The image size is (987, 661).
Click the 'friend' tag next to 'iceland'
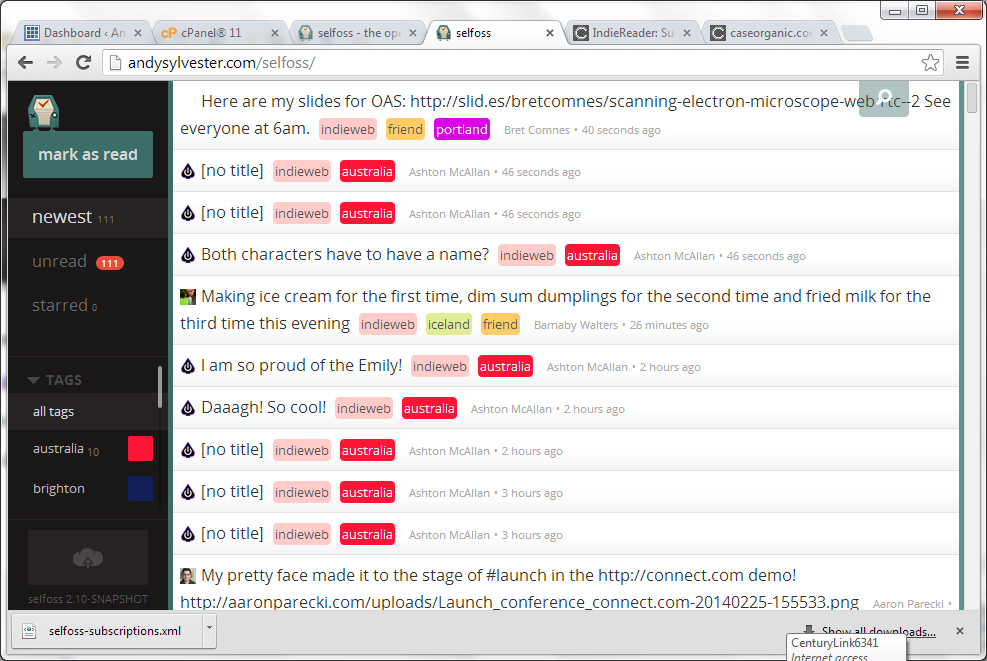point(500,324)
